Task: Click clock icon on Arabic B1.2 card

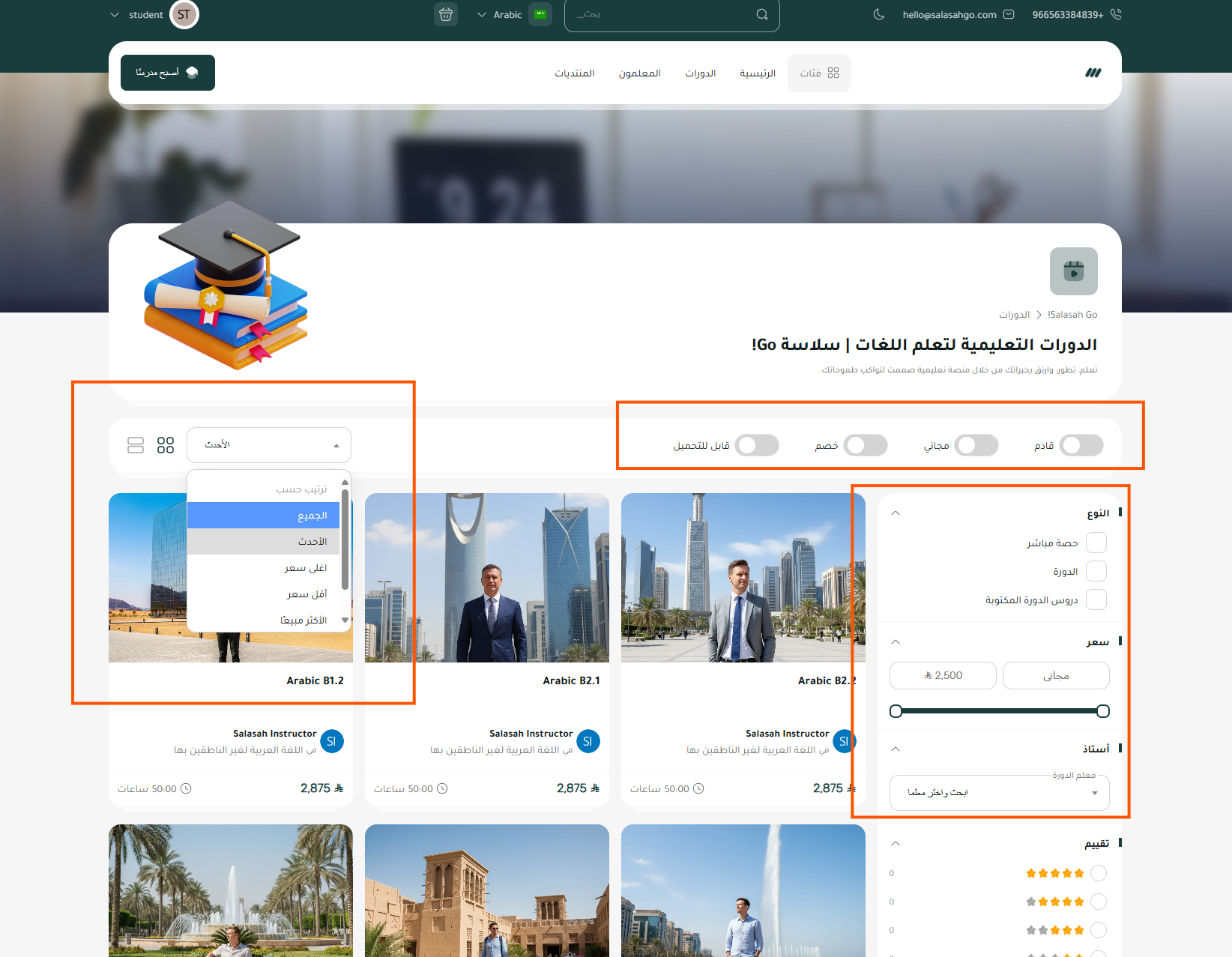Action: point(186,788)
